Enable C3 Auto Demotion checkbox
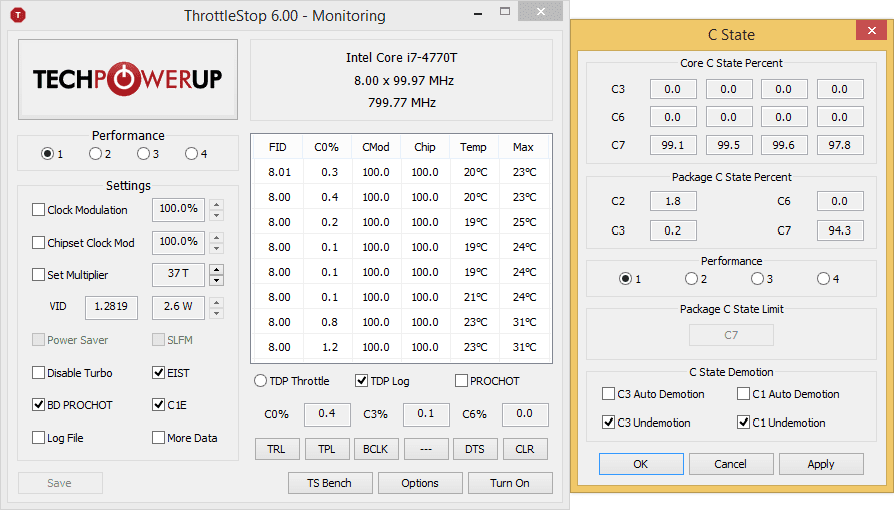The image size is (894, 510). (608, 394)
